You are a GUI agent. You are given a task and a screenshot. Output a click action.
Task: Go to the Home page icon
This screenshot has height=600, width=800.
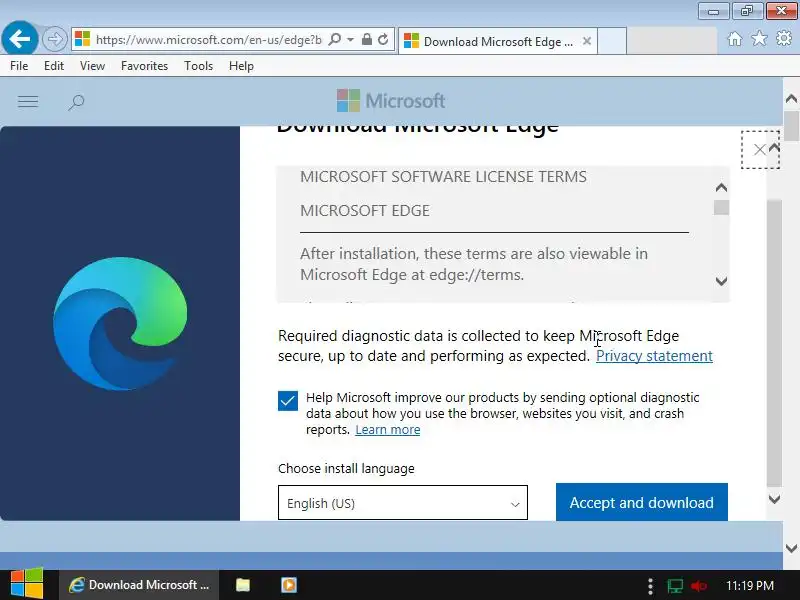[735, 39]
